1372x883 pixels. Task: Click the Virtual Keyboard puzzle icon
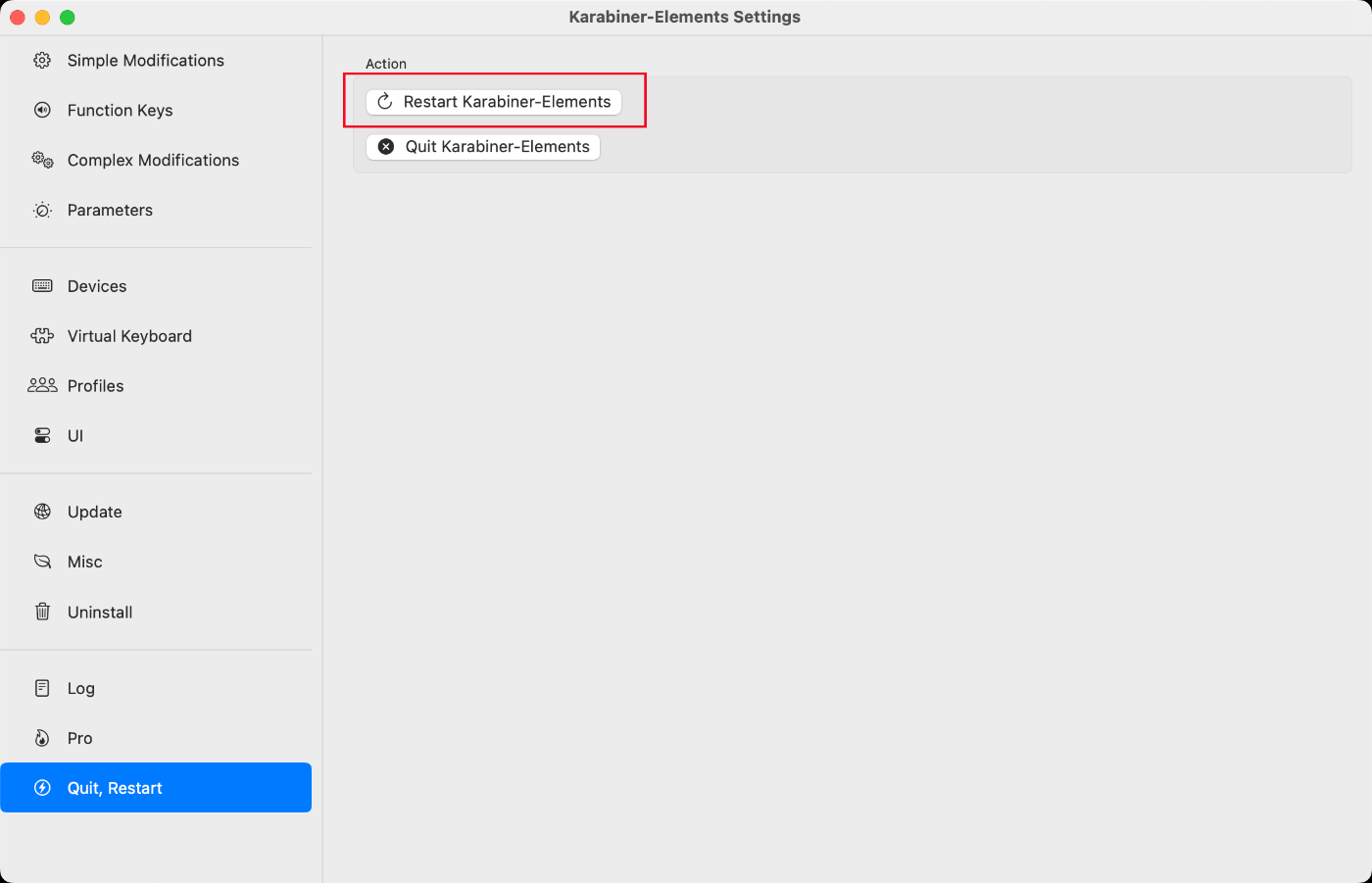pos(42,336)
